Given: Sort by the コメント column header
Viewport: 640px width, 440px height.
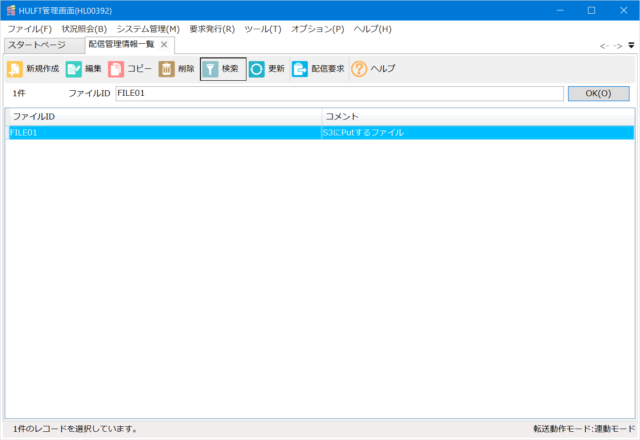Looking at the screenshot, I should [x=478, y=117].
